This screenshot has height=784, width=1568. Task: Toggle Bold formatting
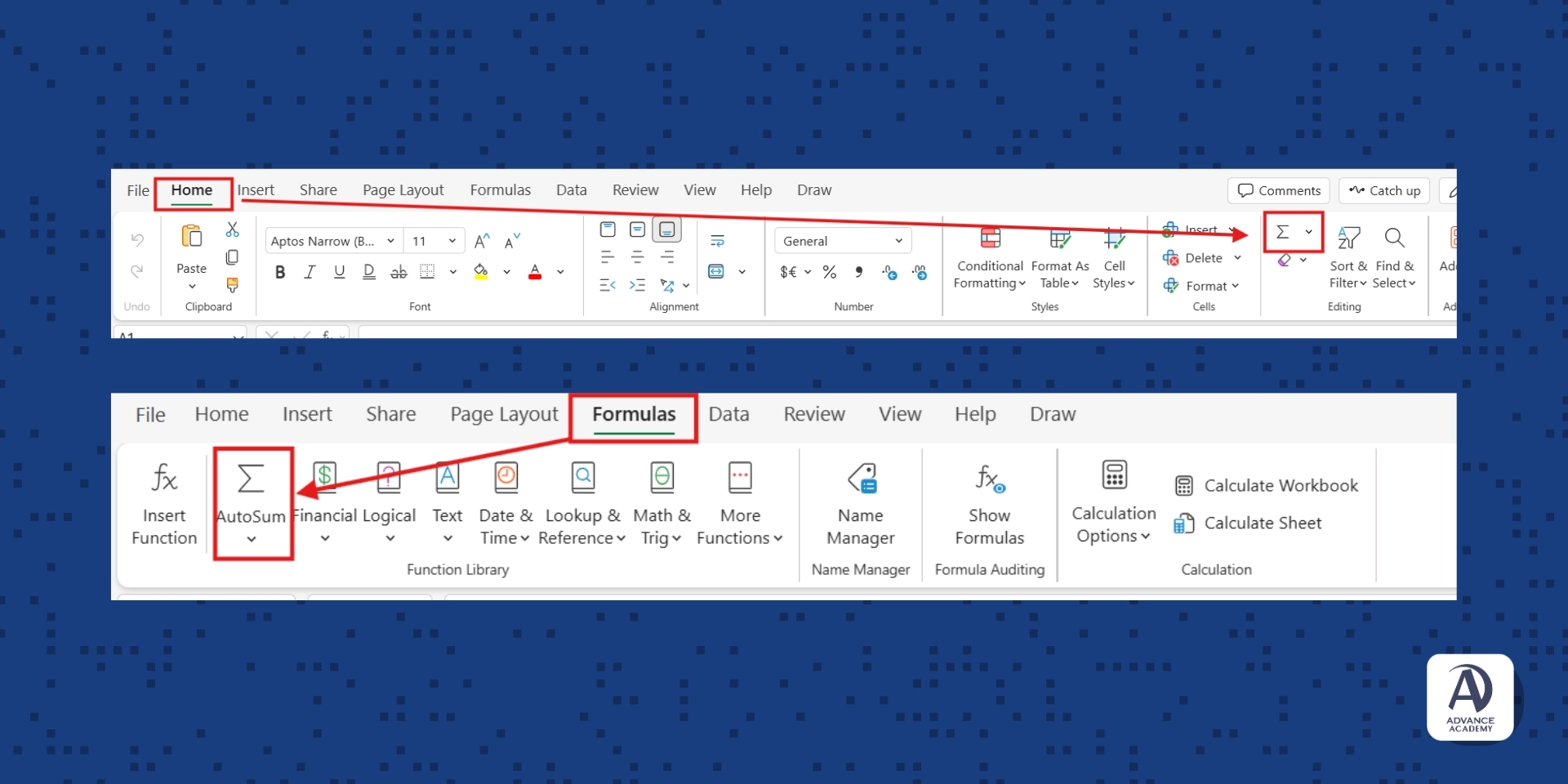280,272
